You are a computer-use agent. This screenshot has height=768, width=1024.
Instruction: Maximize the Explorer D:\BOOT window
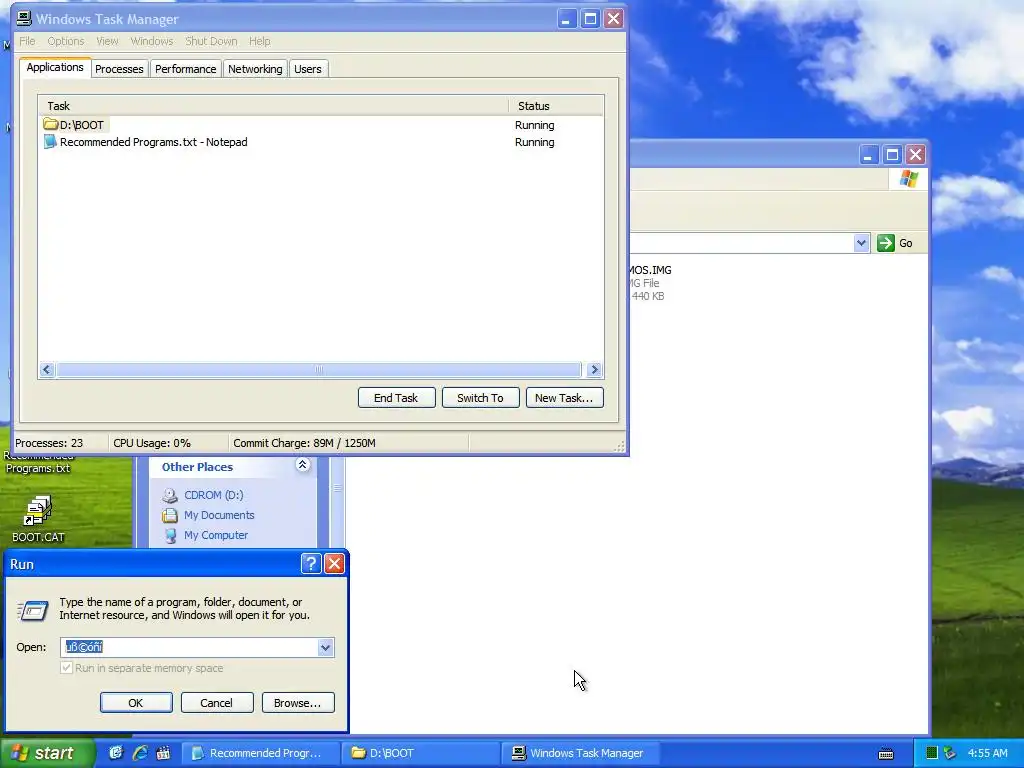tap(892, 155)
